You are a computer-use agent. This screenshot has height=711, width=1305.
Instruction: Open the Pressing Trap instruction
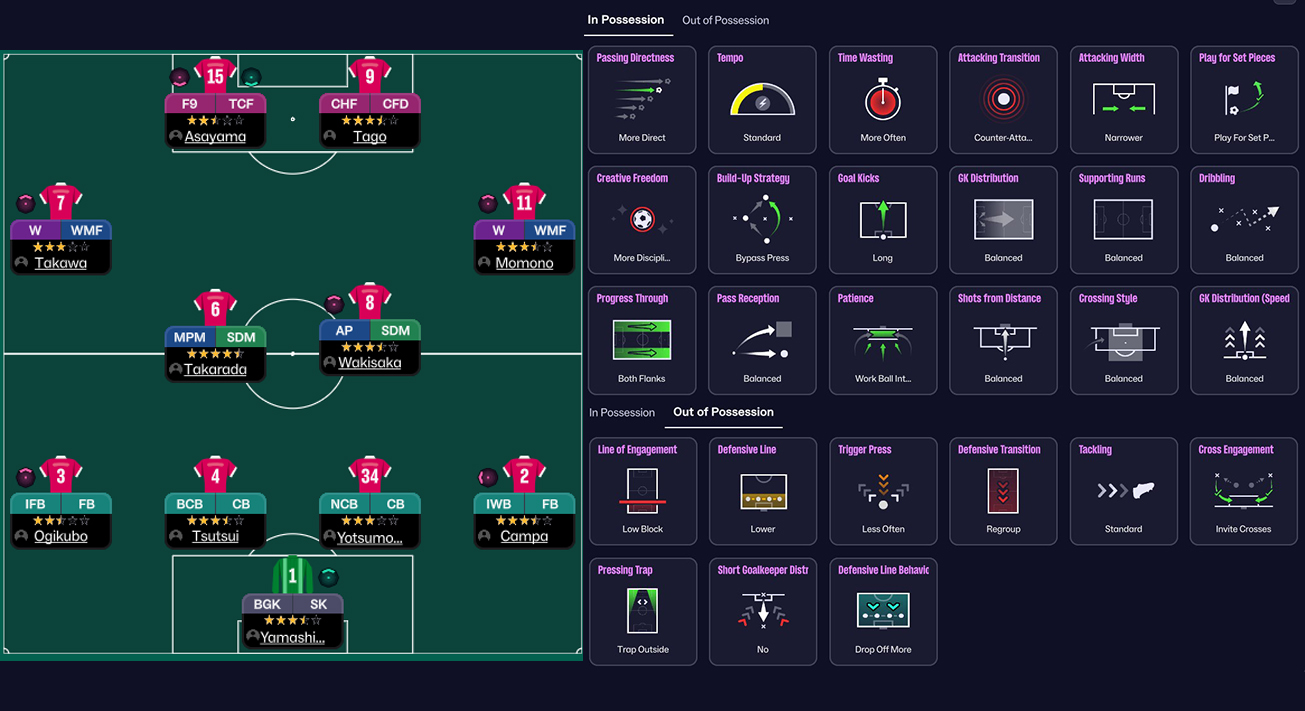(x=642, y=611)
